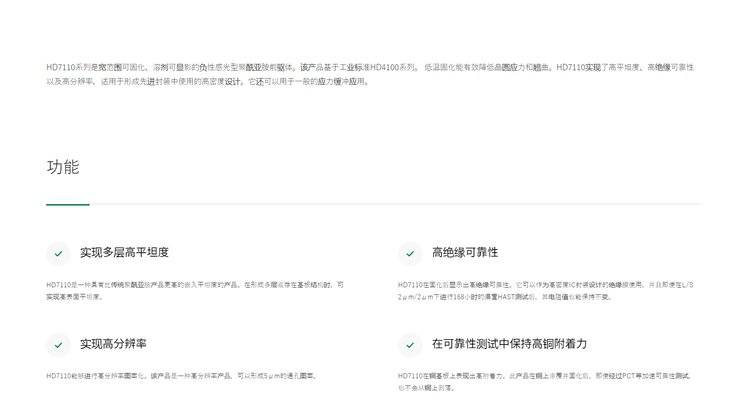The image size is (750, 404).
Task: Click the description under 在可靠性测试中保持高铜附着力
Action: tap(544, 382)
